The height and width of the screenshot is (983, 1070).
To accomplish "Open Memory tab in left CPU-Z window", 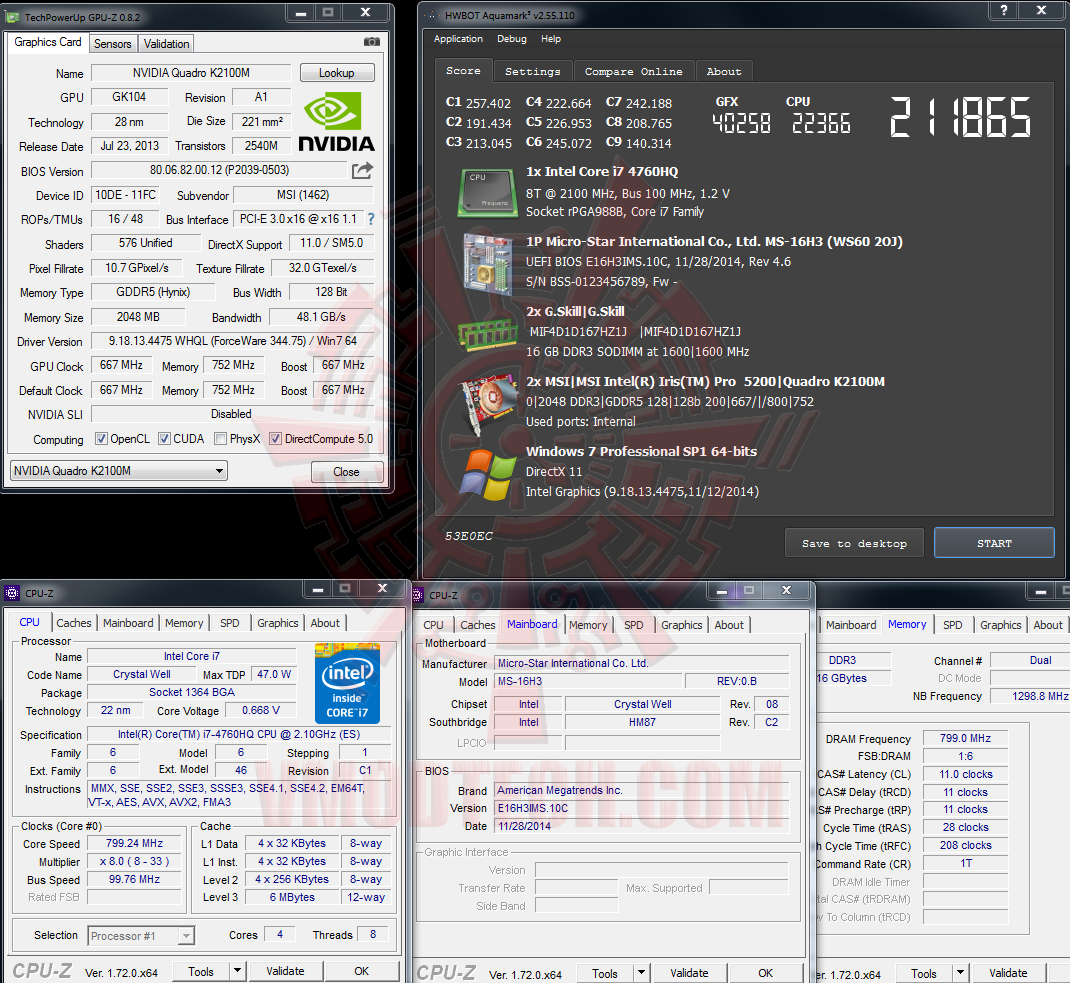I will coord(184,623).
